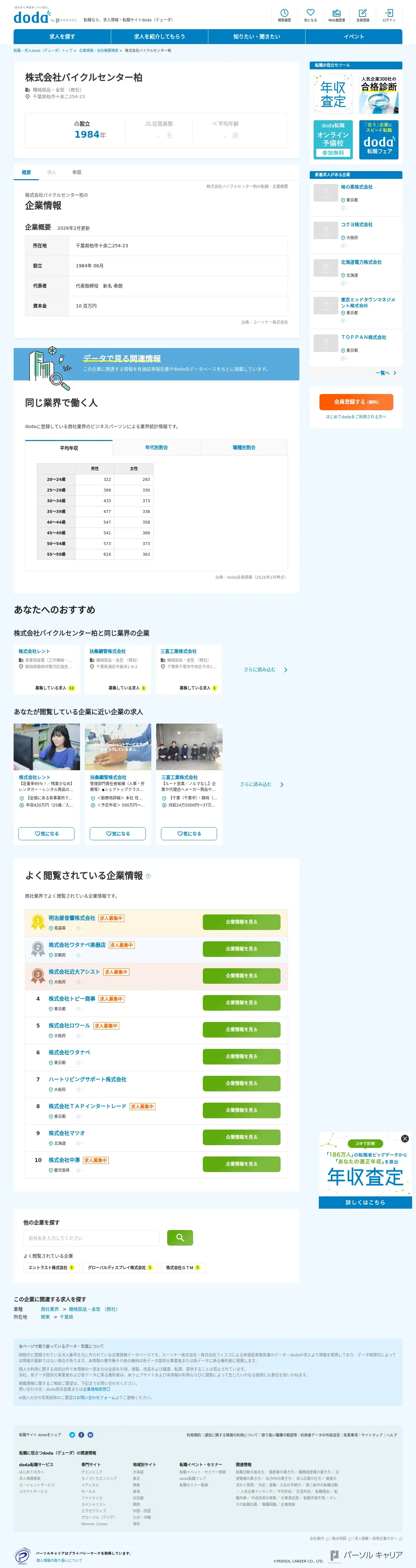Open the 求人を紹介してもらう menu
The height and width of the screenshot is (1568, 416).
coord(159,37)
